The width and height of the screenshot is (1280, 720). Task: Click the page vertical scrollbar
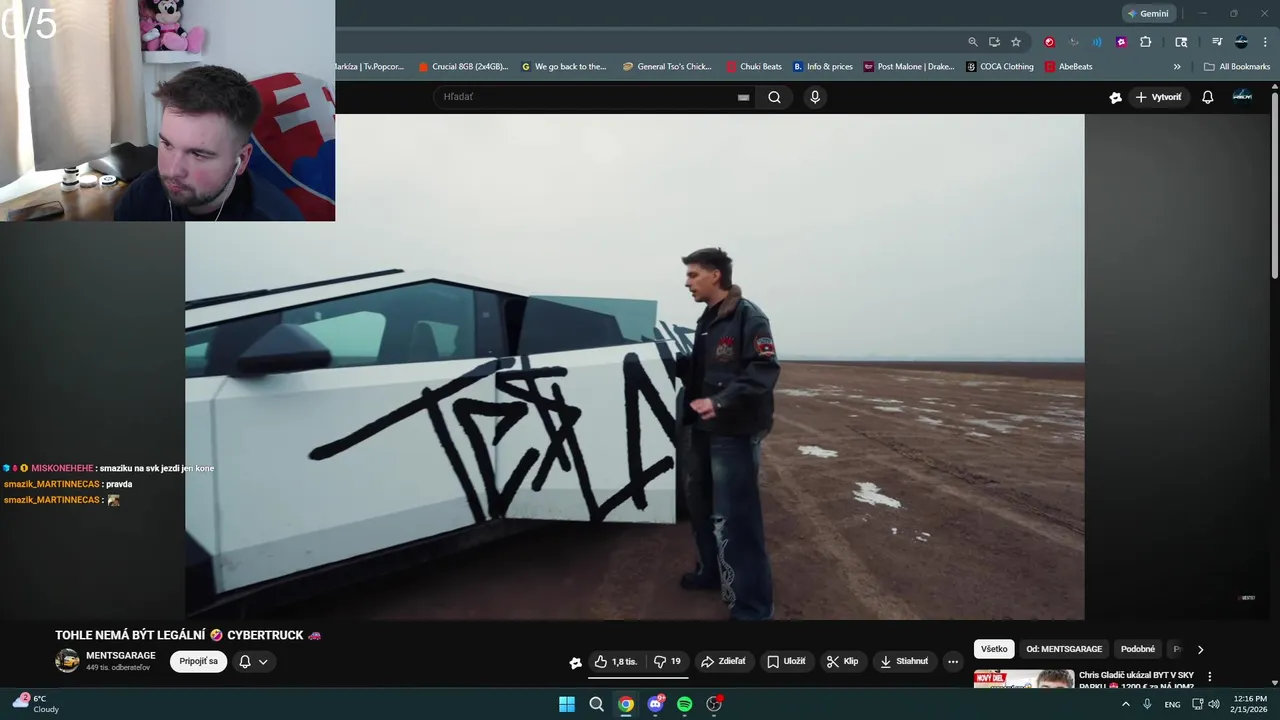[1274, 185]
